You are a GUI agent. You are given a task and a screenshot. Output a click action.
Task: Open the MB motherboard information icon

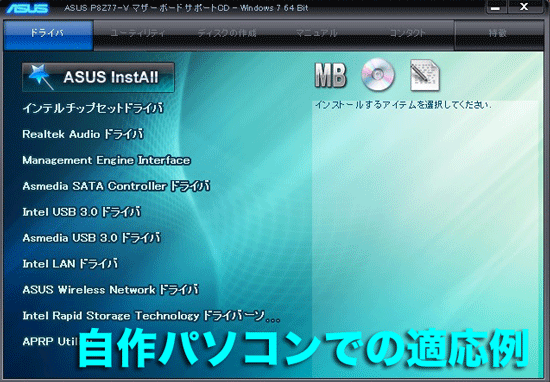330,75
